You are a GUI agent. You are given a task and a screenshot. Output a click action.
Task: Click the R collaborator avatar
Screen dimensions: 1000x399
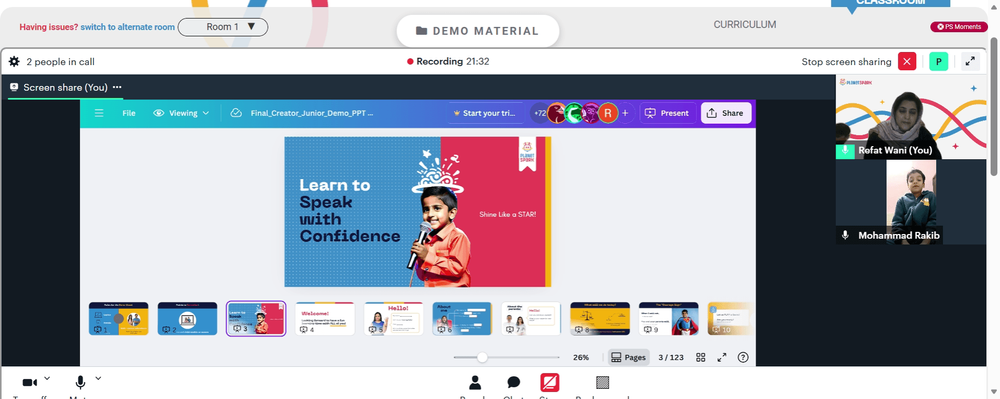click(608, 113)
